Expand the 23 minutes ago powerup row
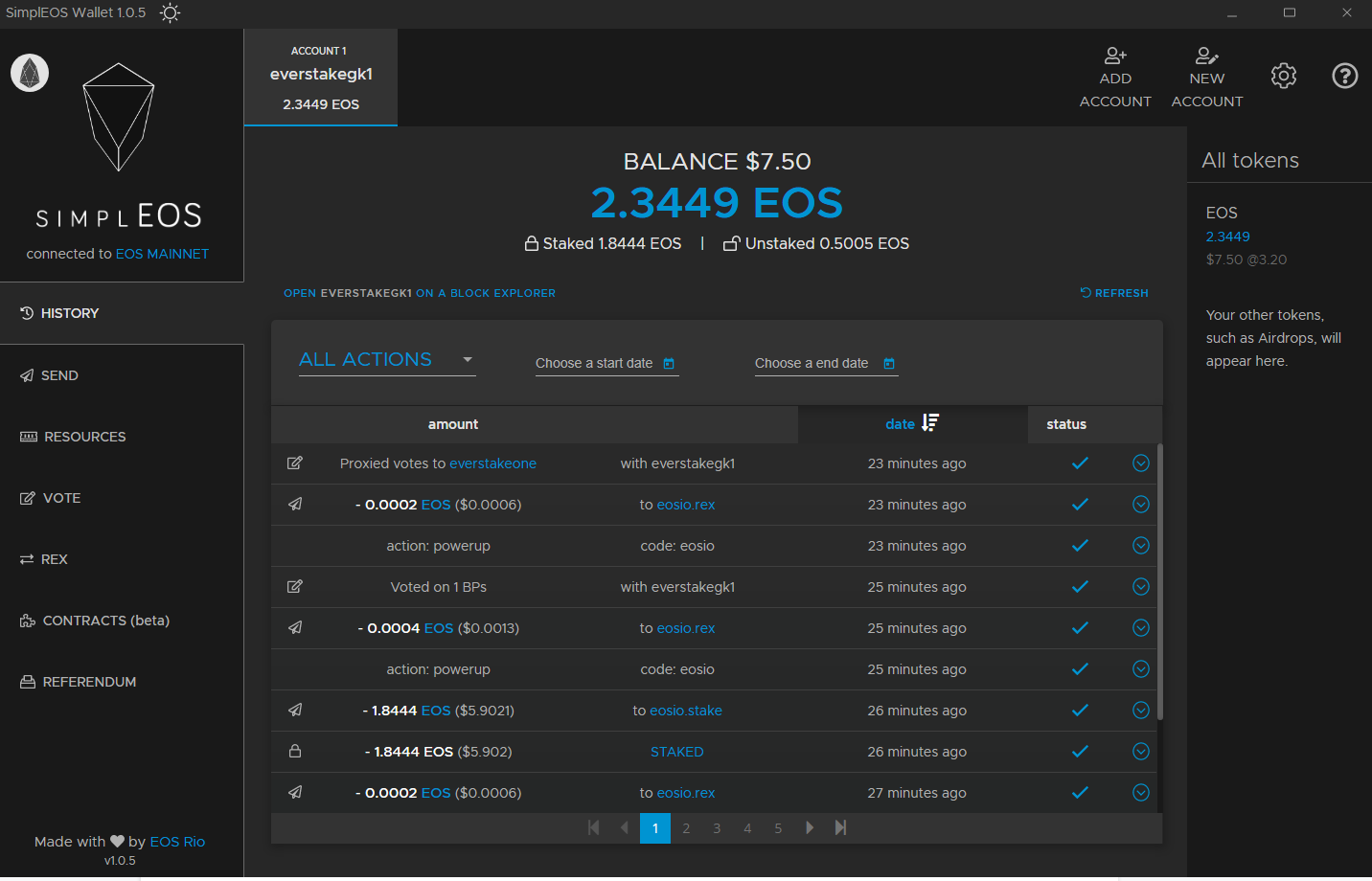Screen dimensions: 1372x881 tap(1140, 546)
